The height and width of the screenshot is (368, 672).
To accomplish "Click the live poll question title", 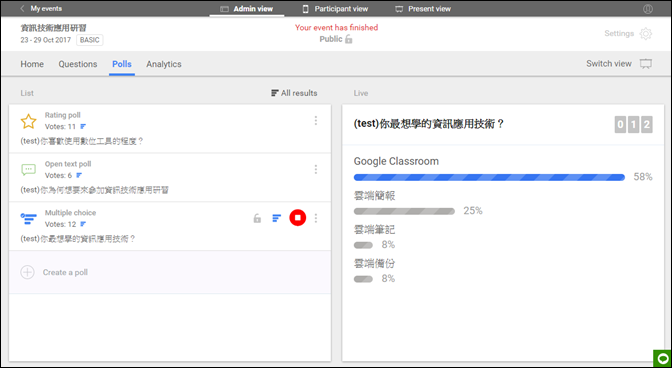I will tap(429, 124).
